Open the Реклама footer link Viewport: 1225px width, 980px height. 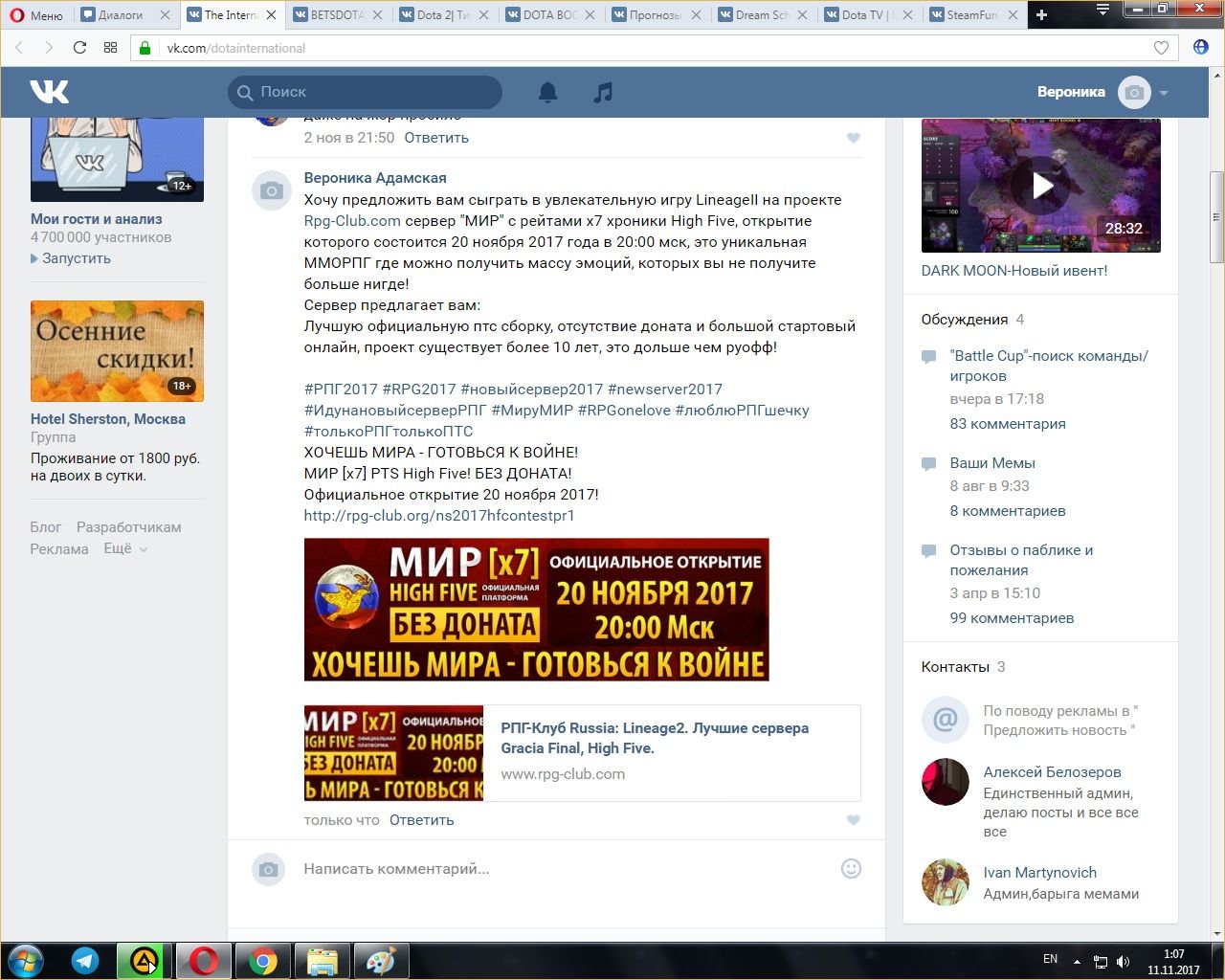pos(59,549)
